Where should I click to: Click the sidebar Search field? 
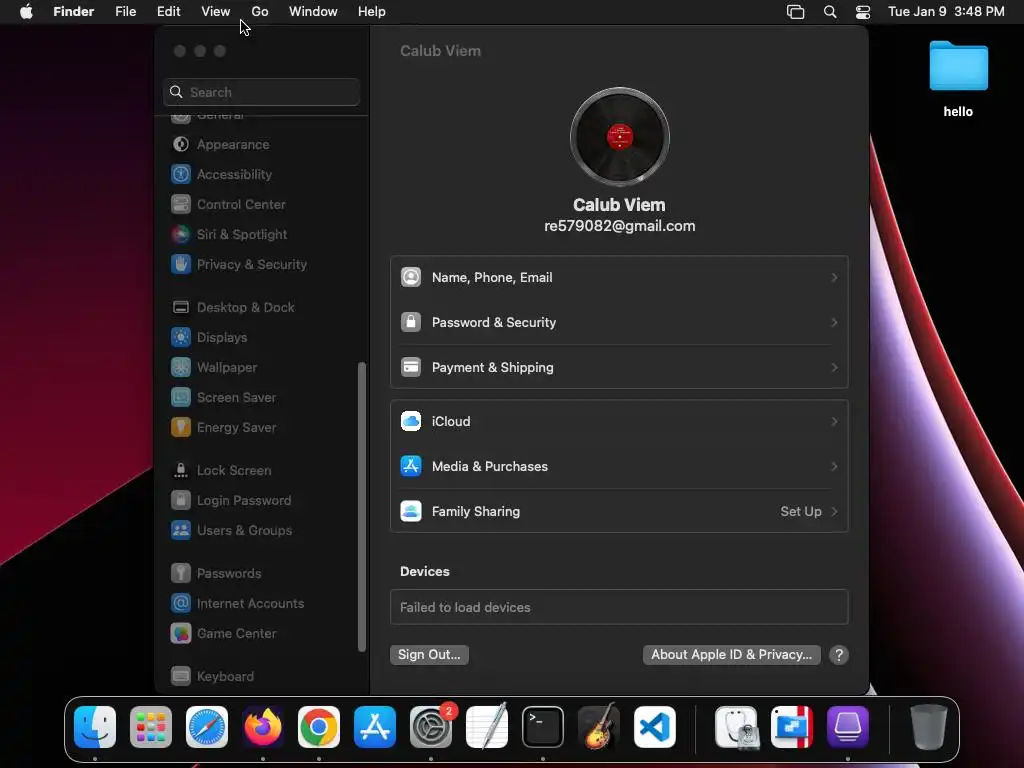click(261, 93)
